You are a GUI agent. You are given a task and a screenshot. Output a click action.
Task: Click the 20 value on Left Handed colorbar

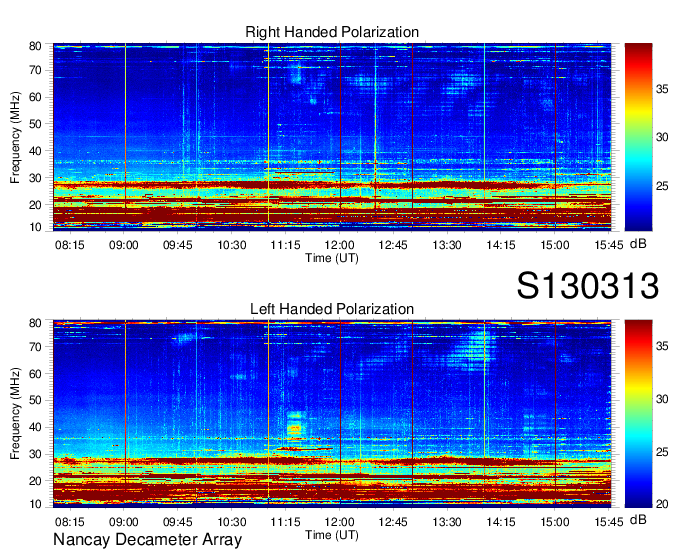tap(662, 504)
